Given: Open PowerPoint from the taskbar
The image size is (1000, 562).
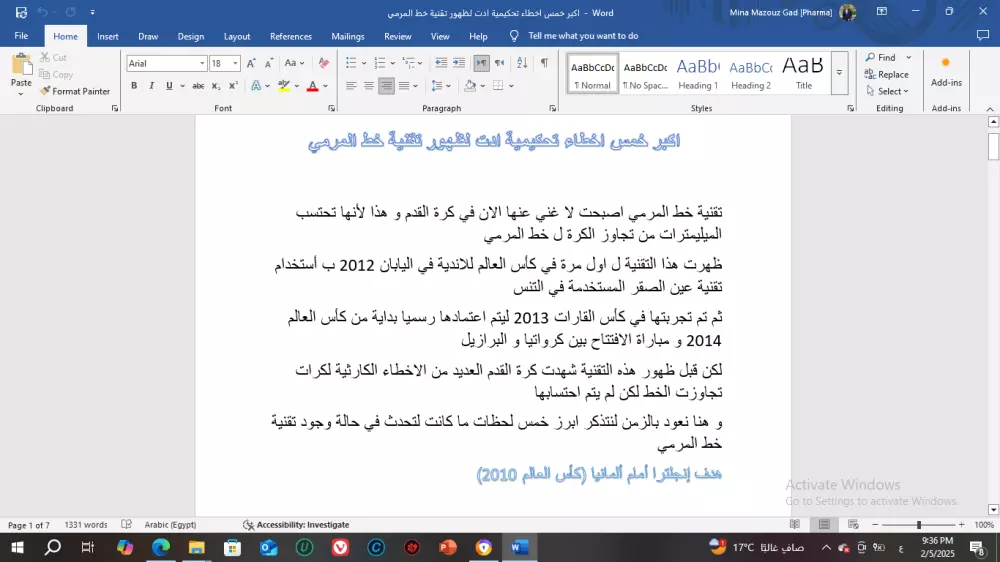Looking at the screenshot, I should (448, 547).
